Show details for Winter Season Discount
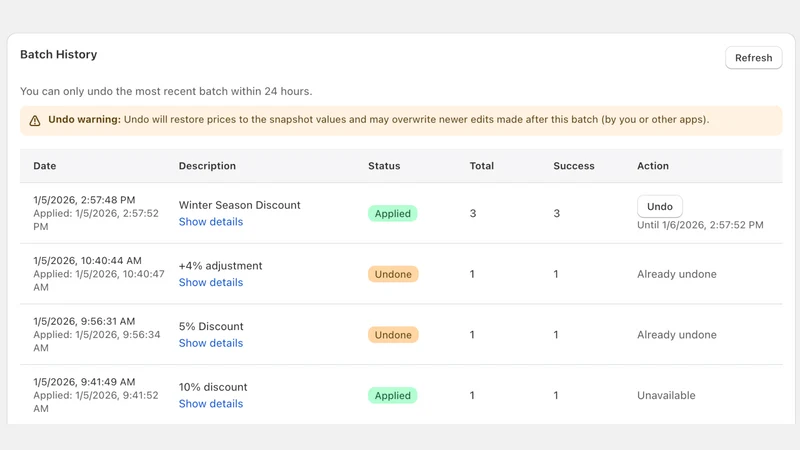 pos(211,222)
